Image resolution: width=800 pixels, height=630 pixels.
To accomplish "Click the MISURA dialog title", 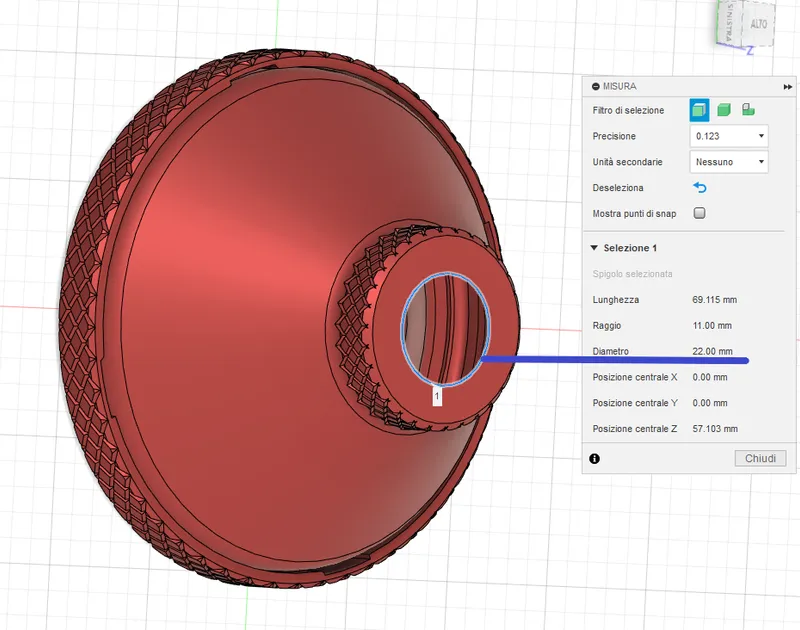I will [619, 87].
